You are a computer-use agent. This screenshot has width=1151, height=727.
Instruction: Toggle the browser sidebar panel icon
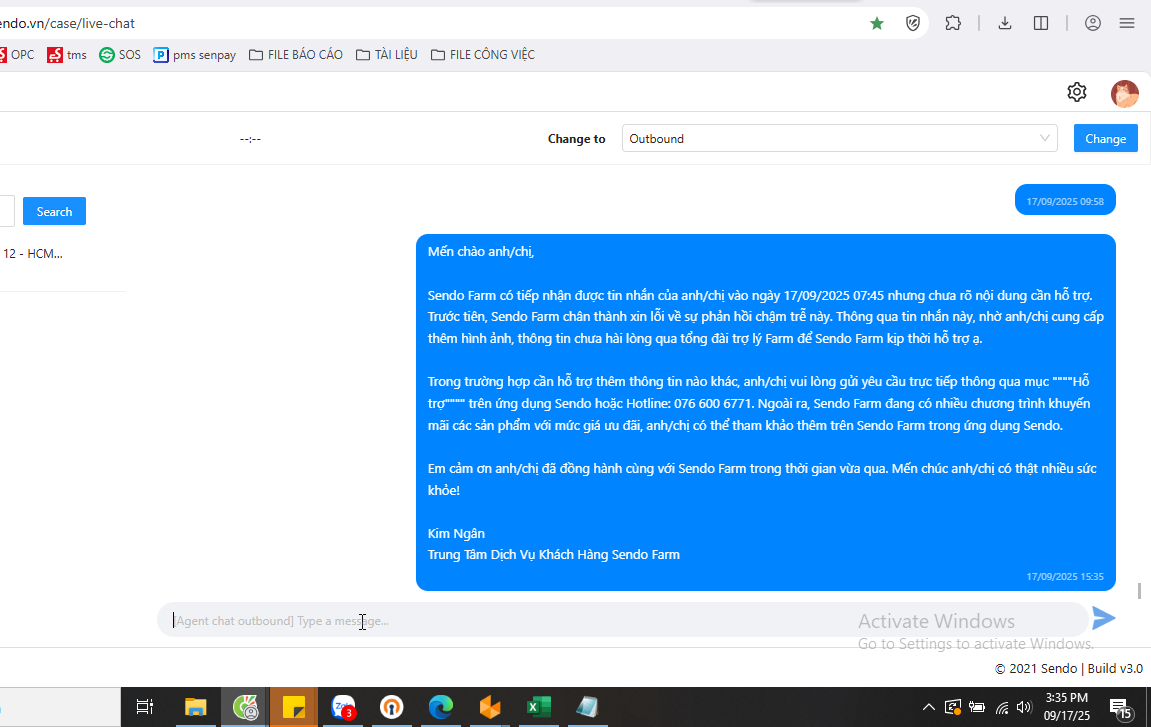tap(1041, 23)
